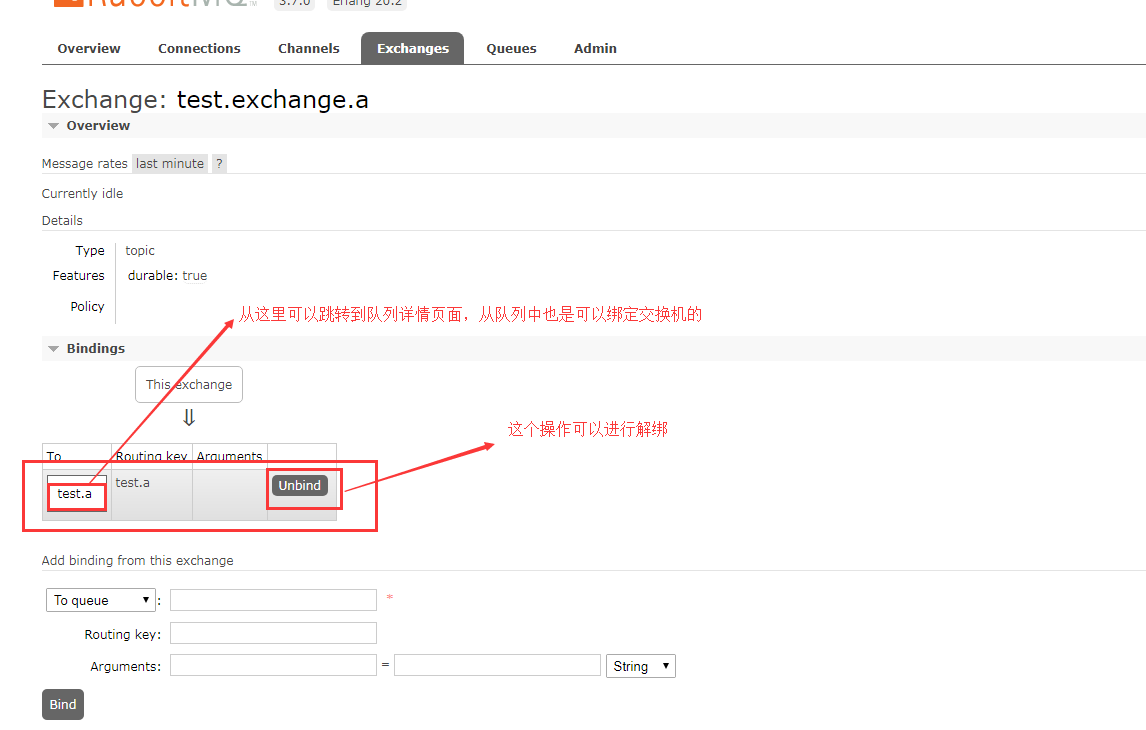Show help for message rates question mark
This screenshot has height=730, width=1146.
pos(219,164)
